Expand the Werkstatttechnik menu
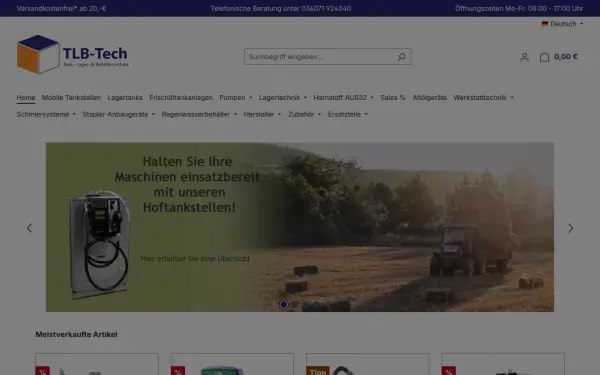The width and height of the screenshot is (600, 375). pyautogui.click(x=484, y=98)
